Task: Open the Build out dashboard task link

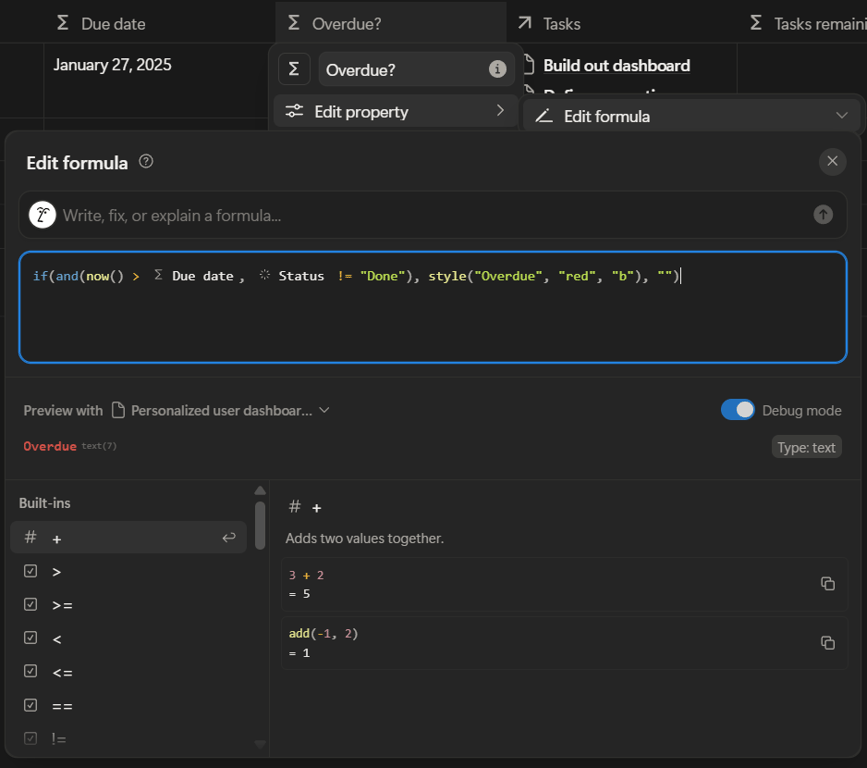Action: [616, 66]
